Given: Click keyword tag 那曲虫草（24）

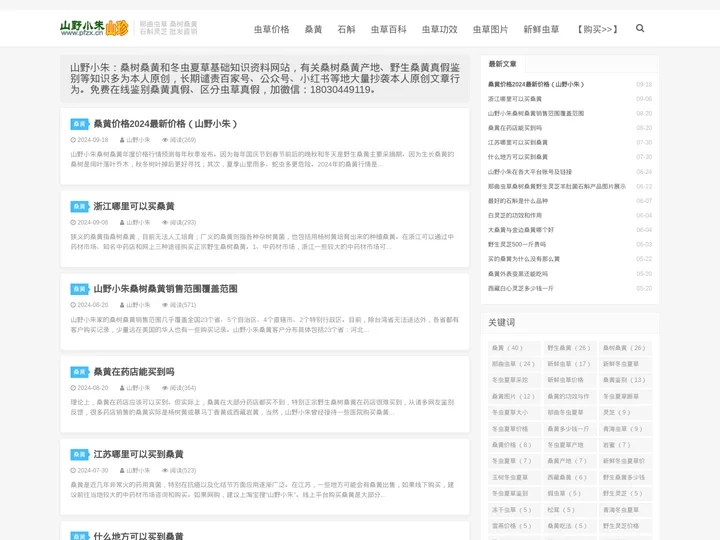Looking at the screenshot, I should 513,364.
